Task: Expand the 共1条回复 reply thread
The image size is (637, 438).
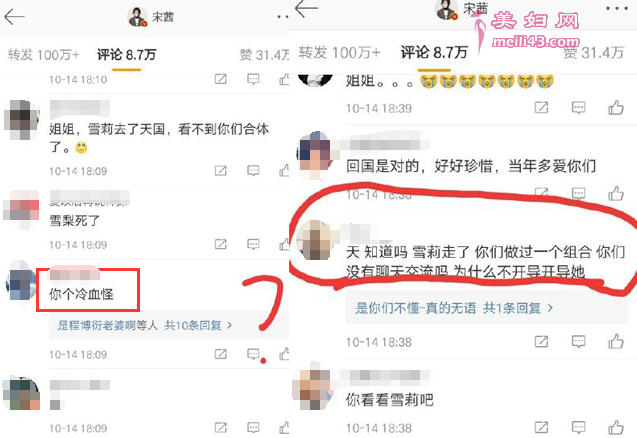Action: pyautogui.click(x=518, y=308)
